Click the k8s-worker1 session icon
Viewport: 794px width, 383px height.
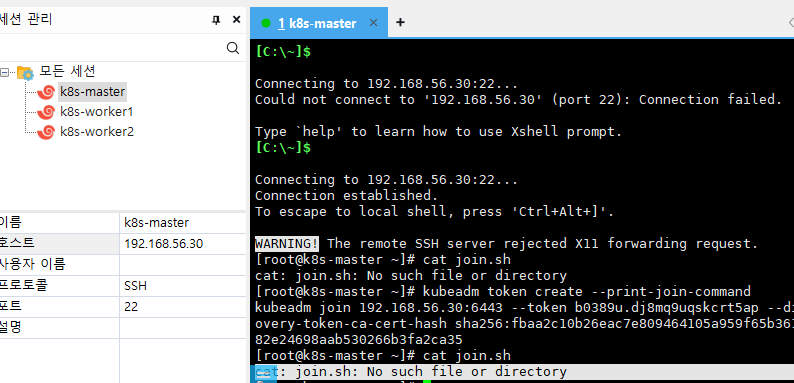[46, 112]
